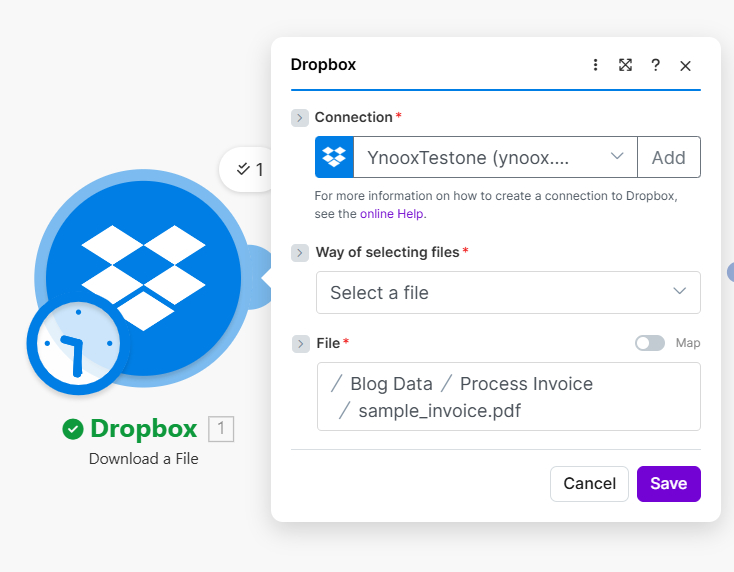The width and height of the screenshot is (734, 572).
Task: Expand the Connection field options arrow
Action: click(300, 117)
